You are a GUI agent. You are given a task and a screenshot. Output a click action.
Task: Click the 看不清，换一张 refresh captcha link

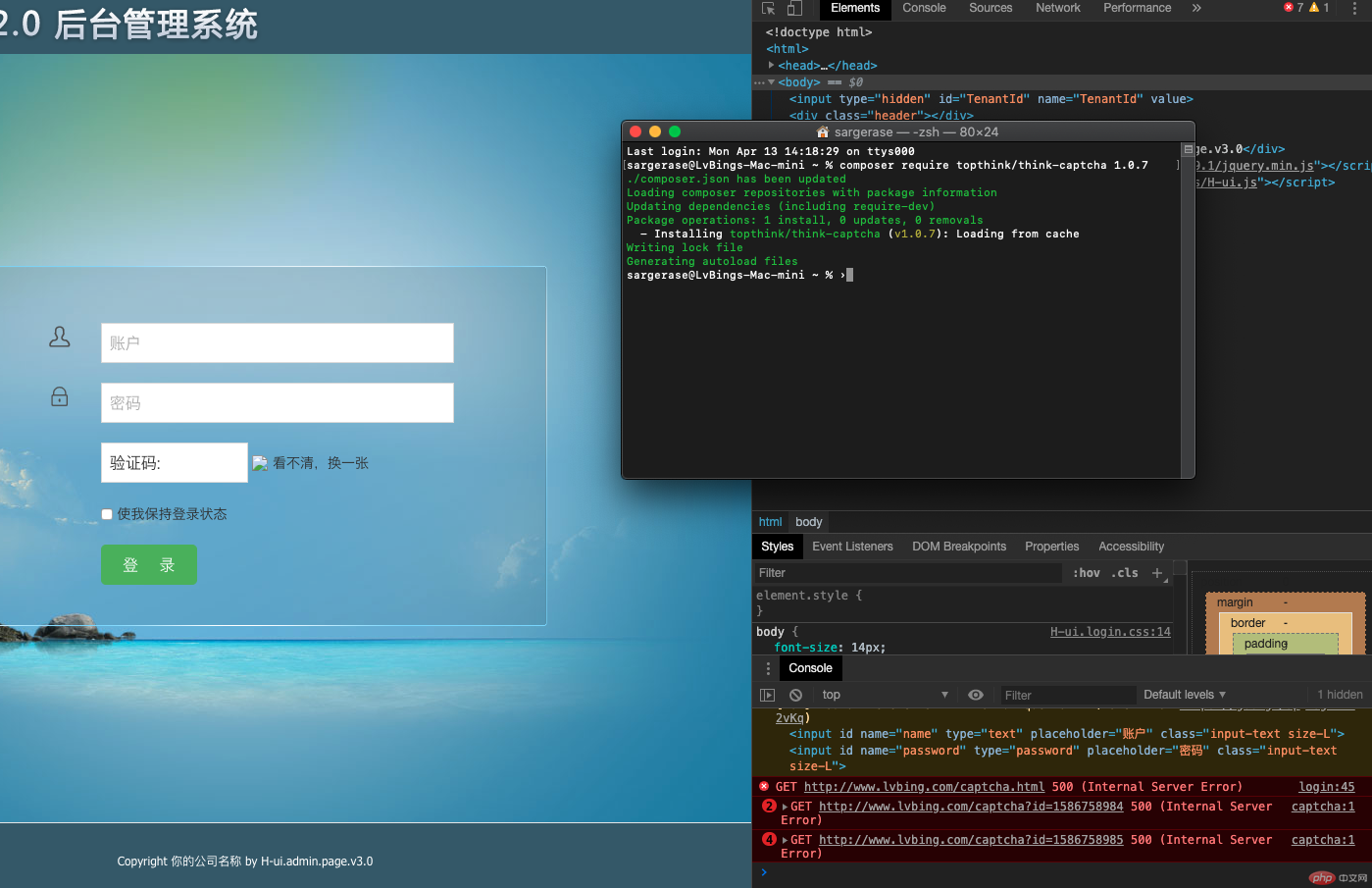(321, 463)
